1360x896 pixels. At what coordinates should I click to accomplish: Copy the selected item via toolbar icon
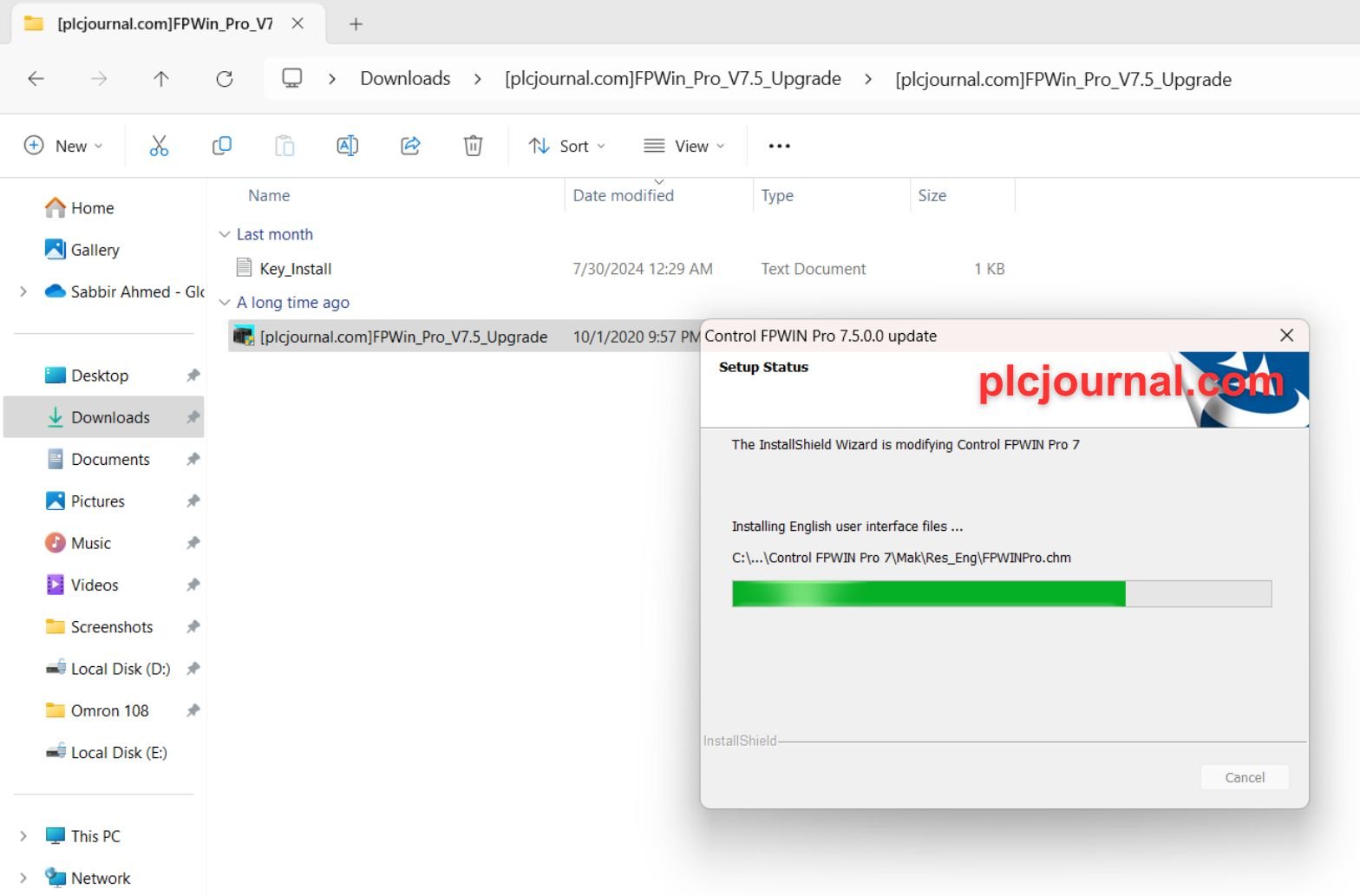[222, 146]
